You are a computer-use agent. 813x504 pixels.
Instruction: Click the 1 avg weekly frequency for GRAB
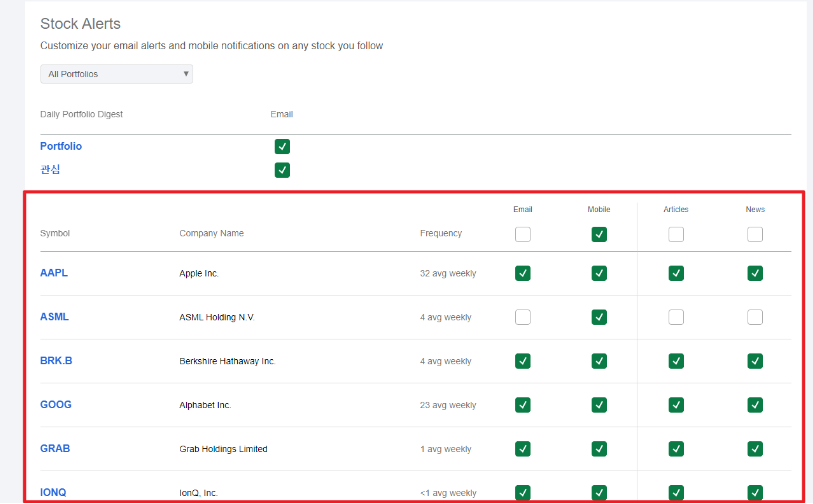[445, 449]
